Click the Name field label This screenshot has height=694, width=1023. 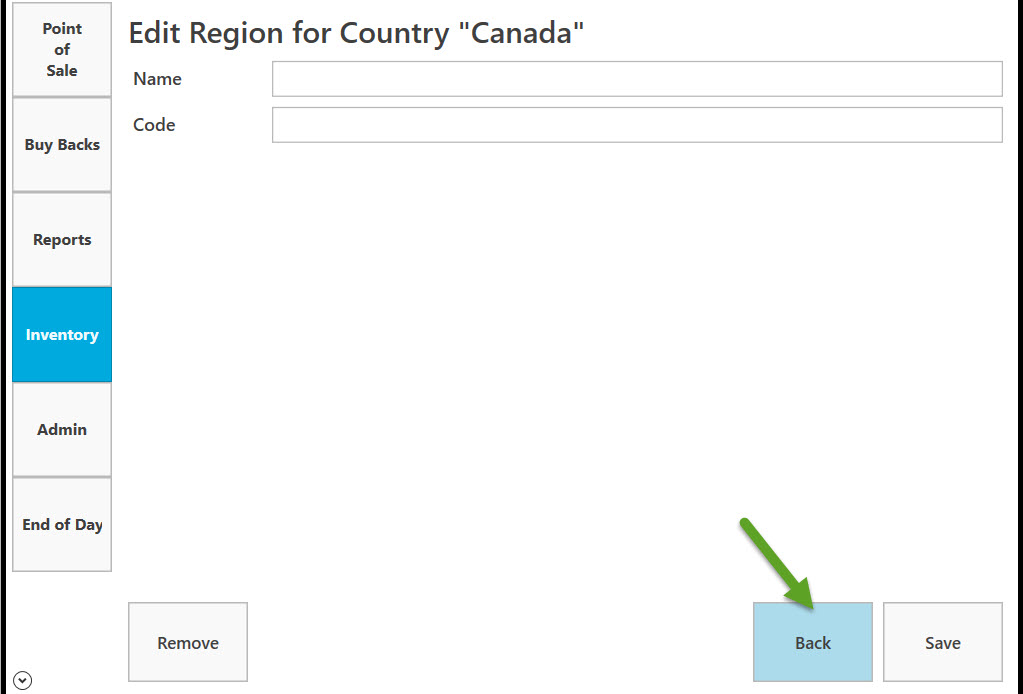click(157, 79)
